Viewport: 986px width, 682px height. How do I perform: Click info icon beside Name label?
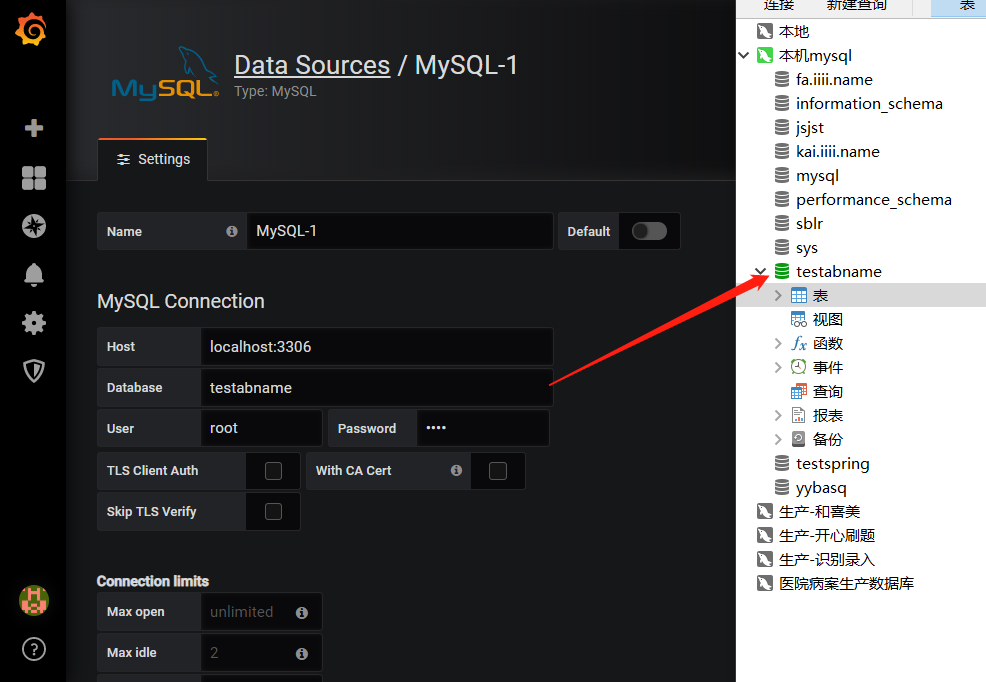coord(232,231)
